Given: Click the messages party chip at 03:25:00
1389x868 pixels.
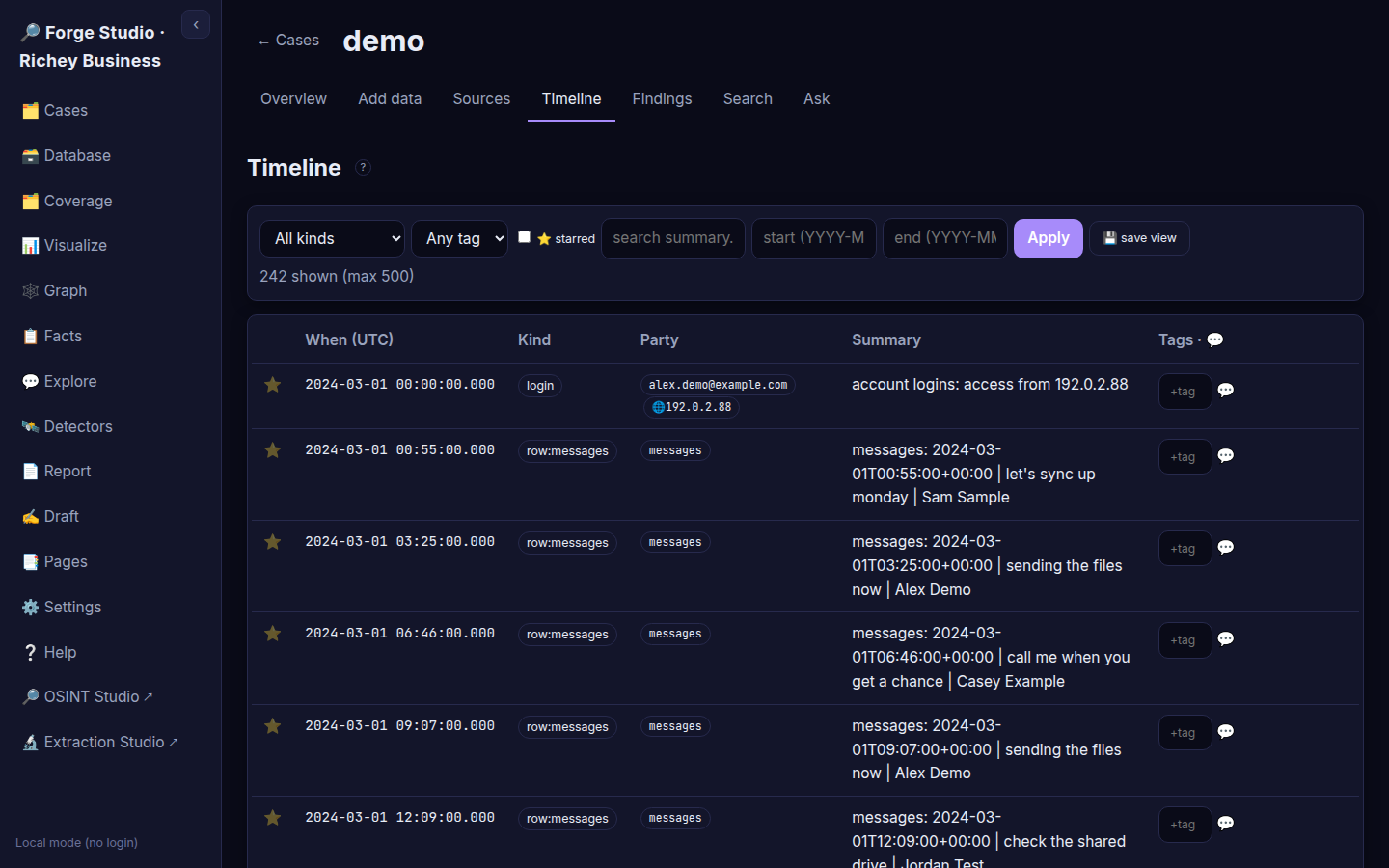Looking at the screenshot, I should click(675, 542).
